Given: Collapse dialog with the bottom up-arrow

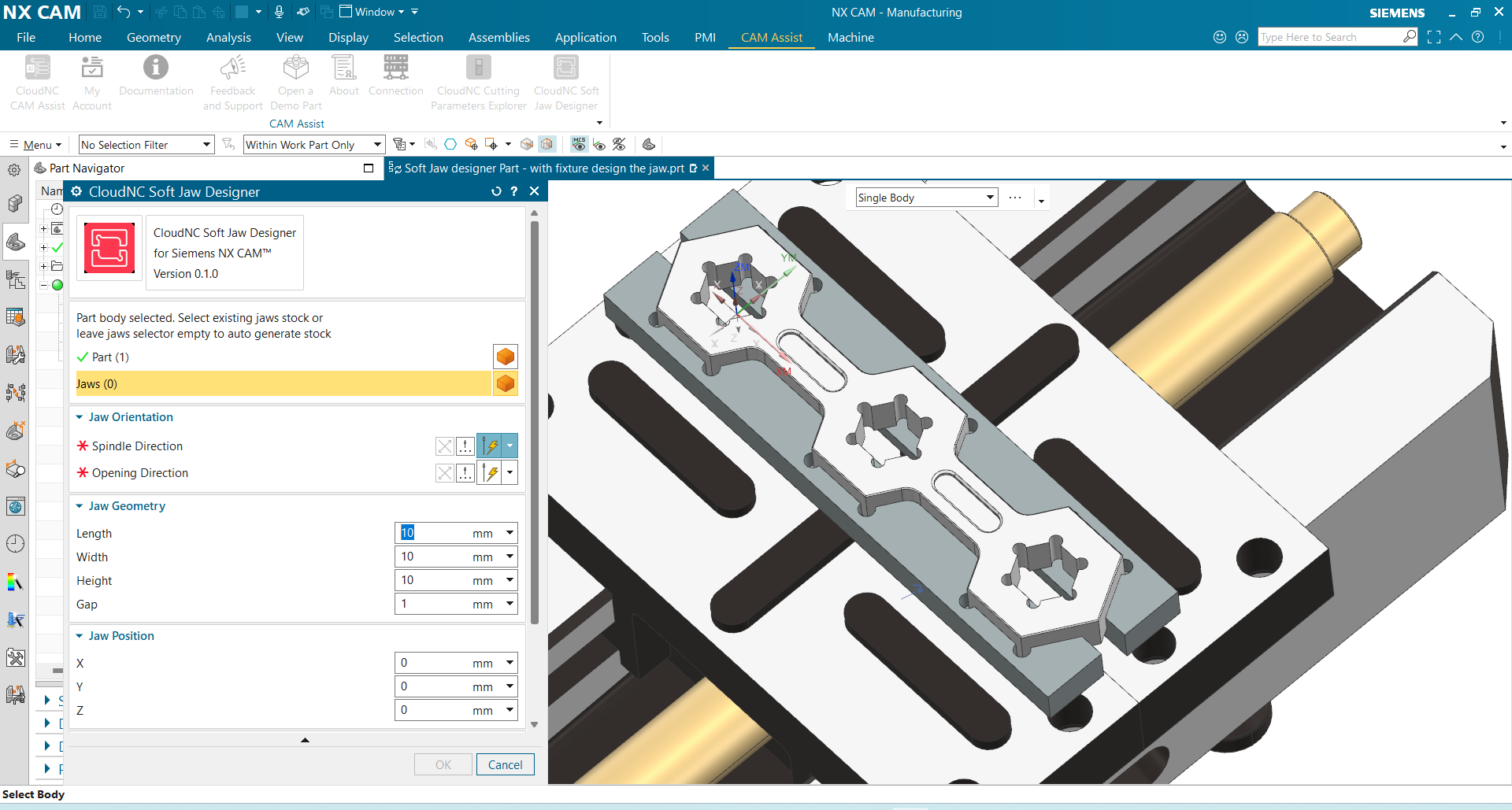Looking at the screenshot, I should (x=305, y=740).
